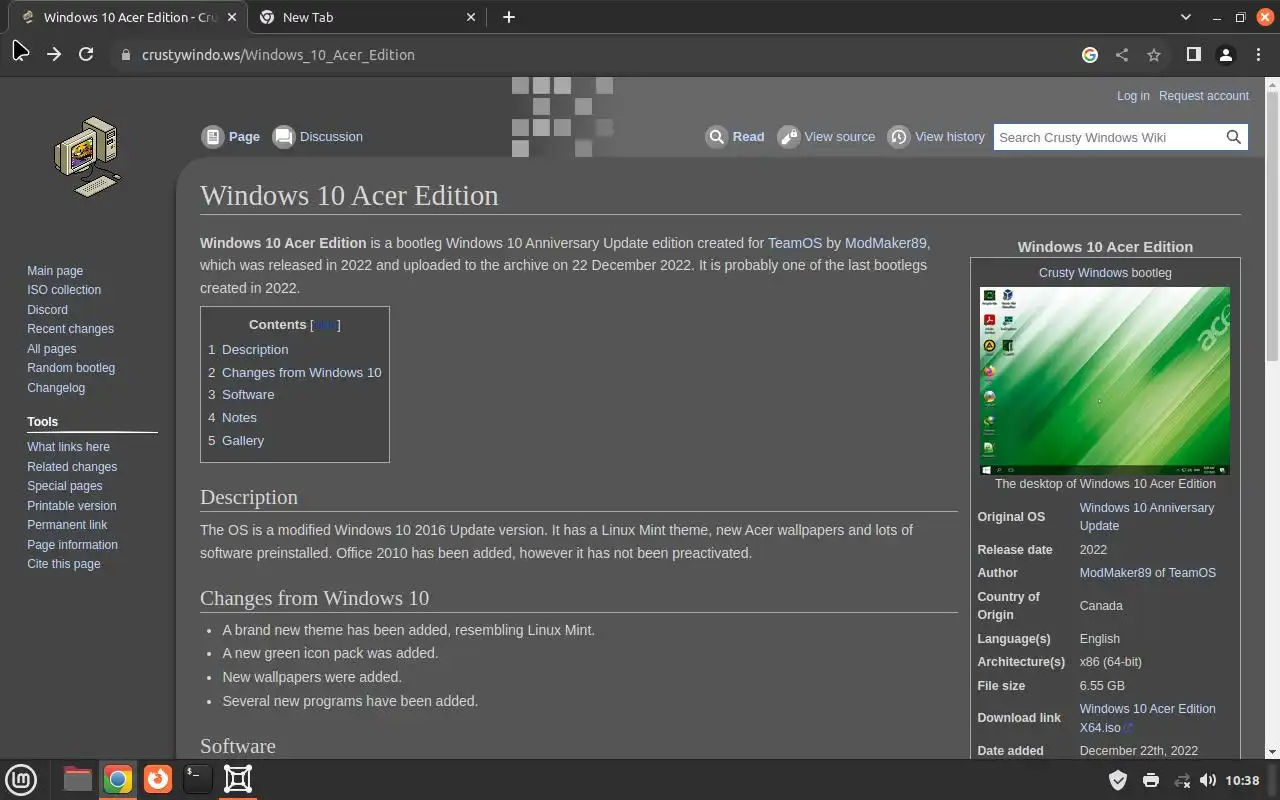Open All pages sidebar link

pyautogui.click(x=51, y=349)
